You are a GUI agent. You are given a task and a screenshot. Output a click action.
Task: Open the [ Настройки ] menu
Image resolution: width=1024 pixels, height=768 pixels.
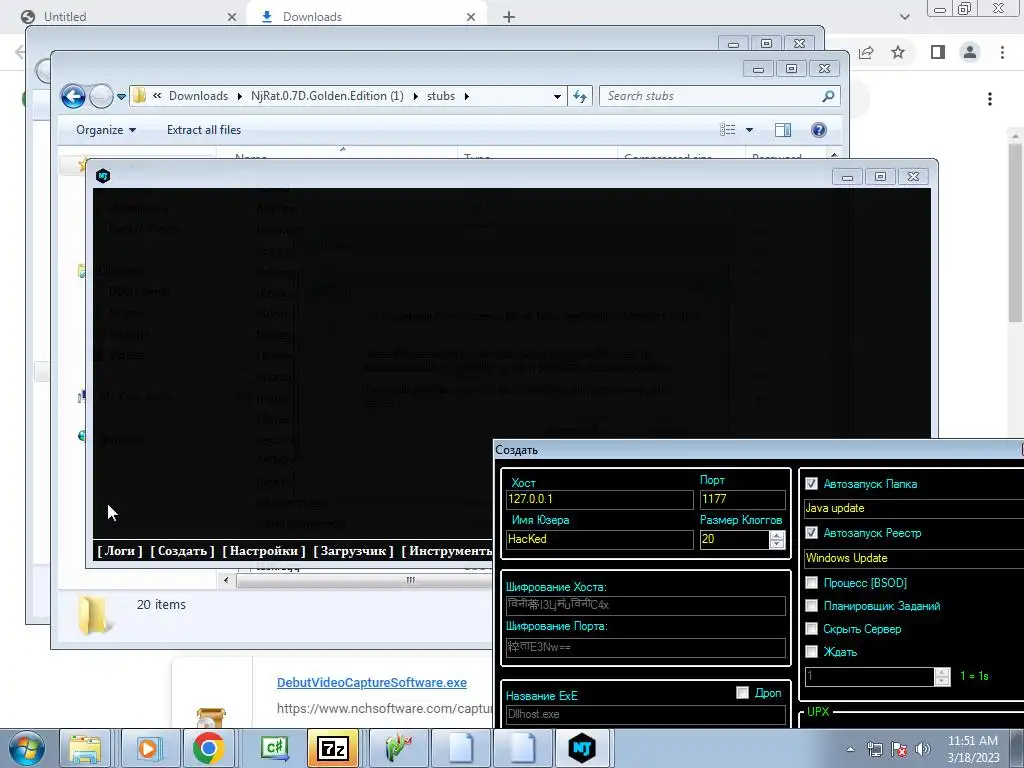pyautogui.click(x=264, y=551)
